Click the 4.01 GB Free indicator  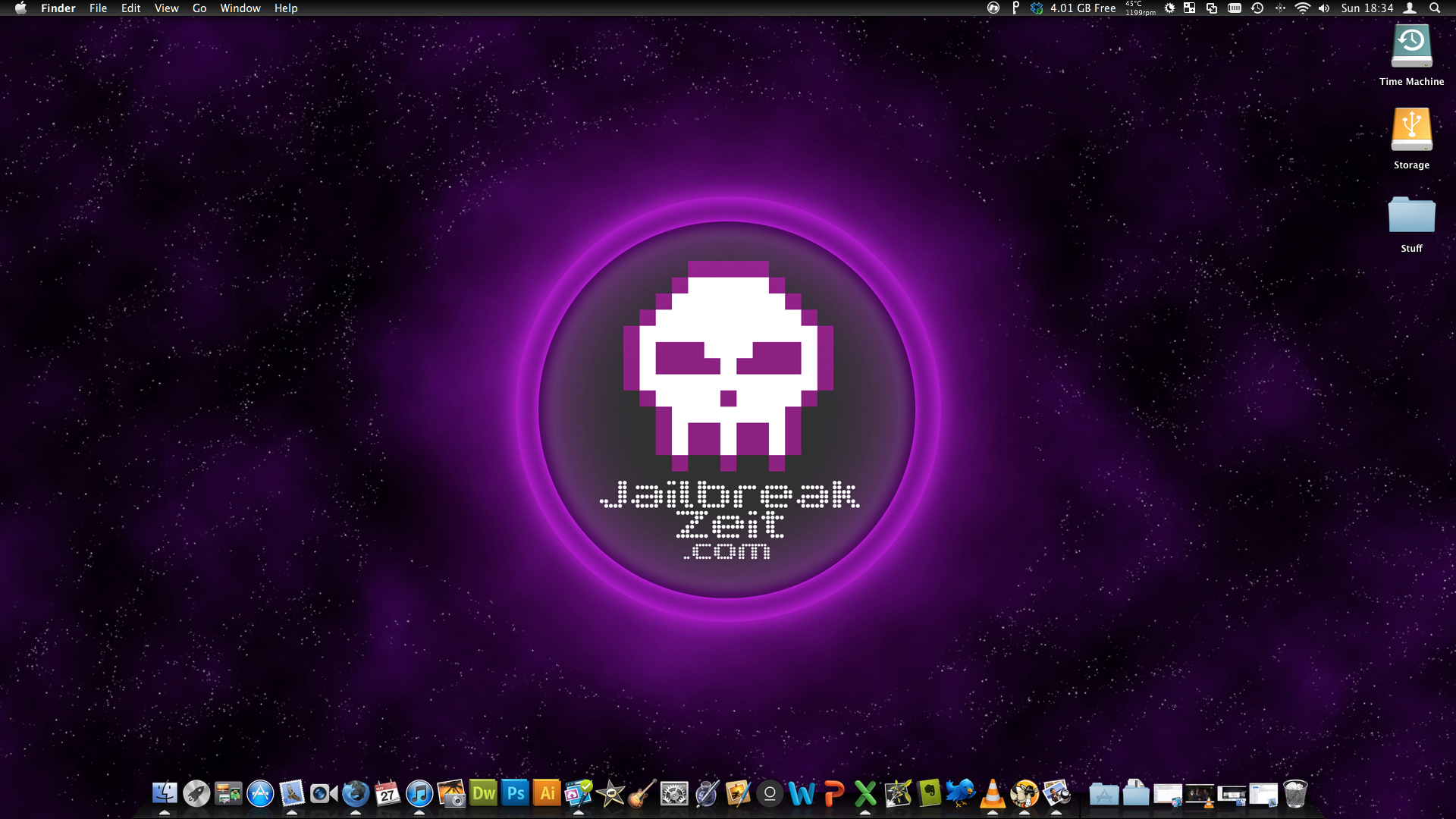point(1083,8)
